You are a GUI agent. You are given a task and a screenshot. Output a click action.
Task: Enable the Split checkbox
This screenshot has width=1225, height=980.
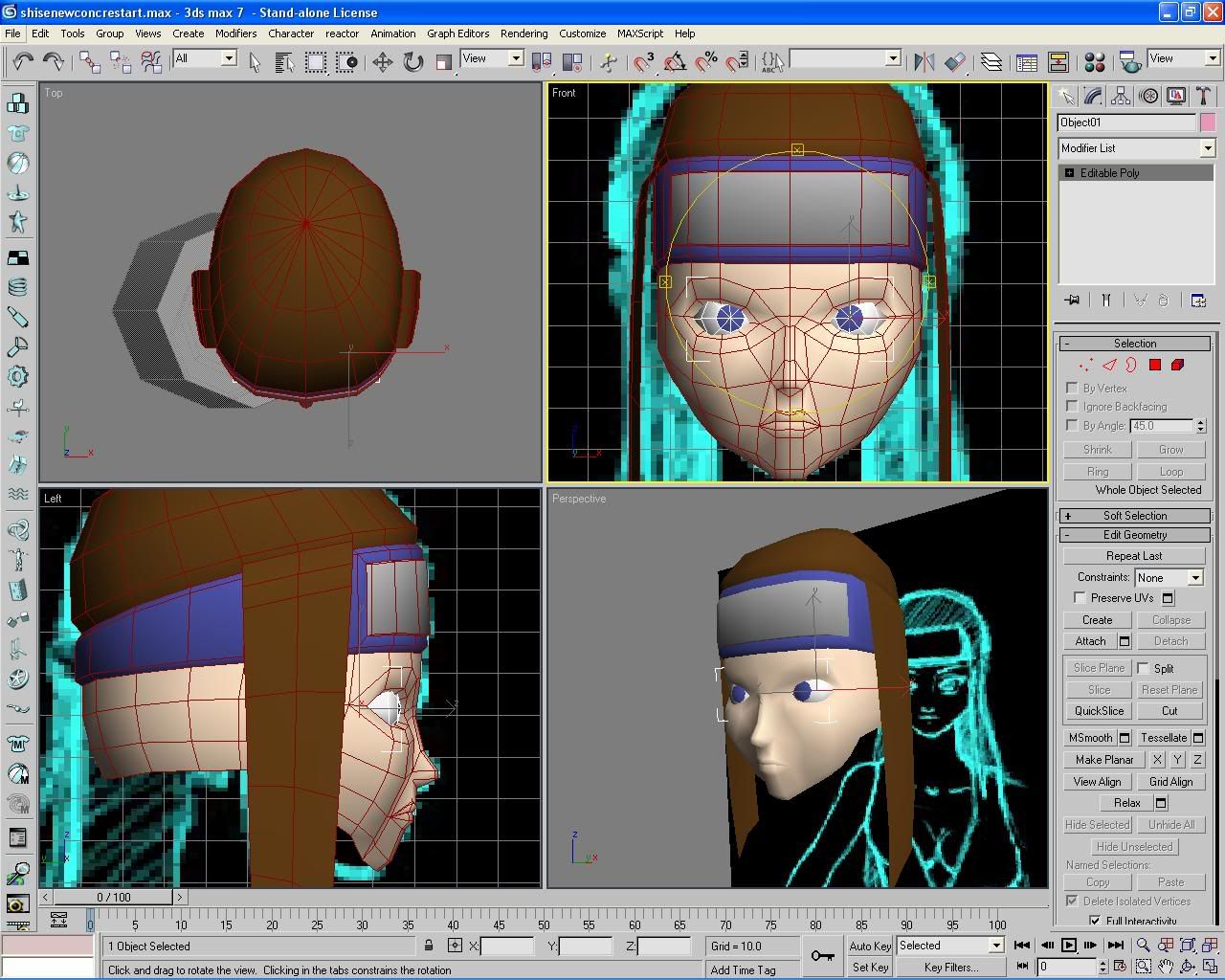click(1144, 668)
